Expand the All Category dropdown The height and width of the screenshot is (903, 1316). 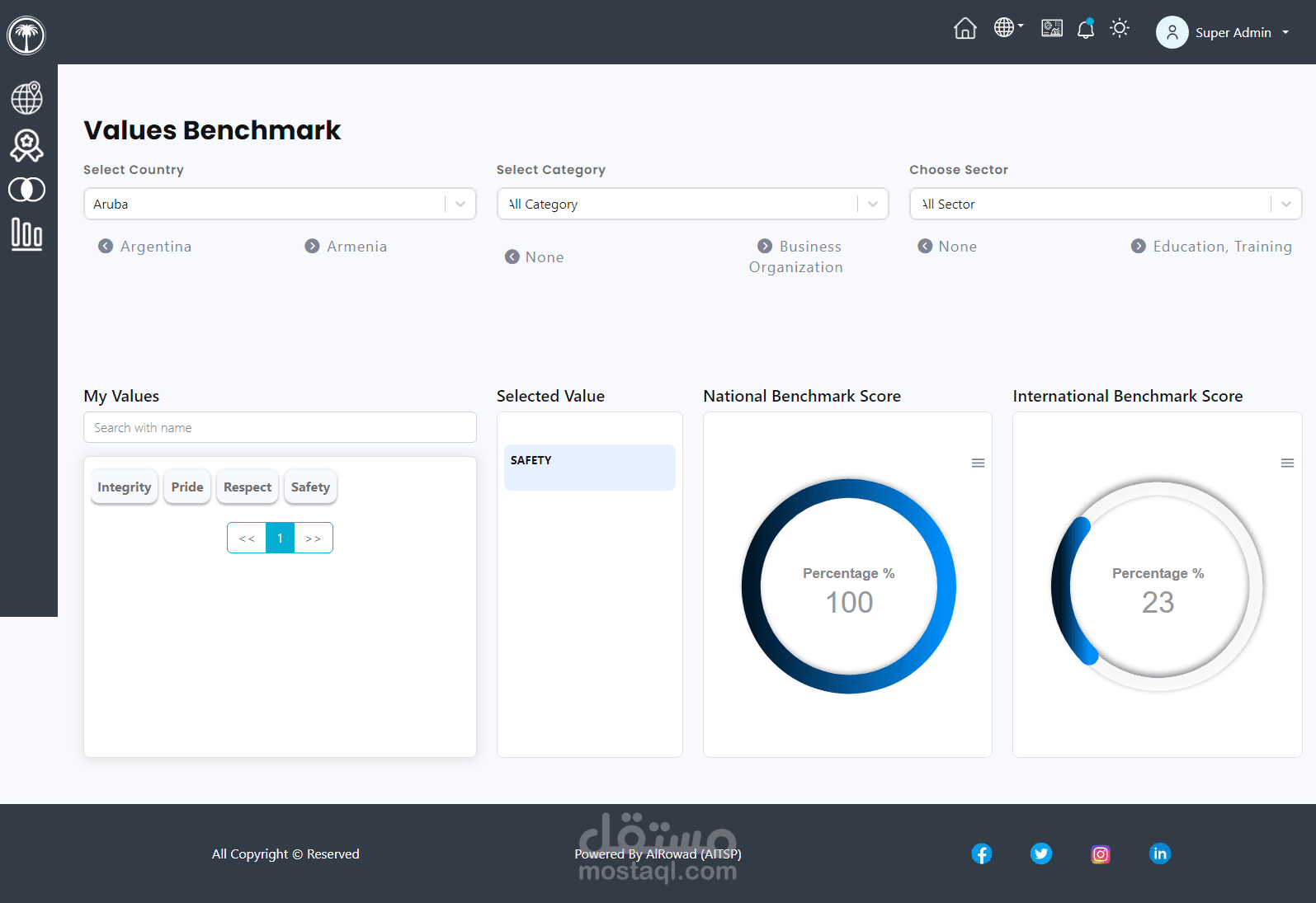(693, 204)
